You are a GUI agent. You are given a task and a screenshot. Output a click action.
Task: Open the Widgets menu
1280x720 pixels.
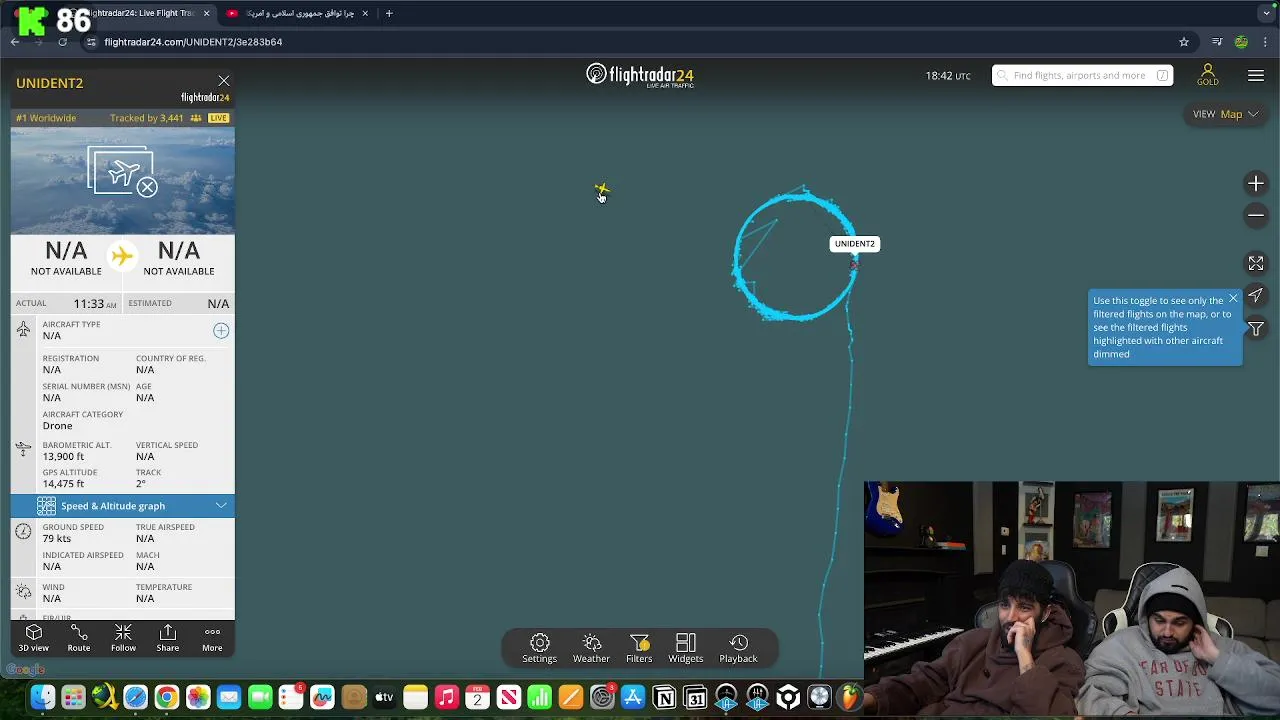pyautogui.click(x=686, y=648)
